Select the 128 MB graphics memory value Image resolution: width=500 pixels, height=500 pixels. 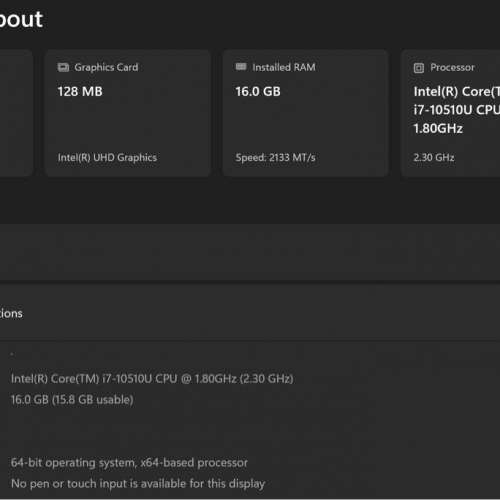coord(80,91)
